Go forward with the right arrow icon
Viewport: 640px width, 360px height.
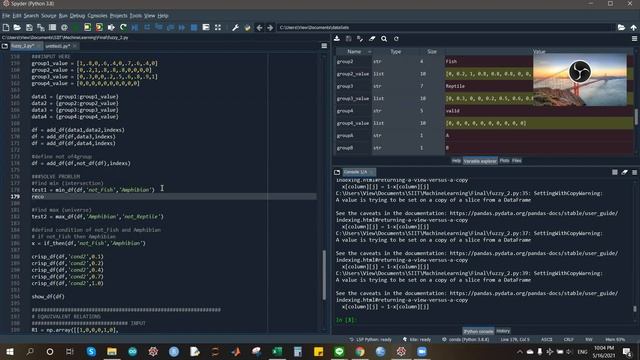click(x=270, y=27)
